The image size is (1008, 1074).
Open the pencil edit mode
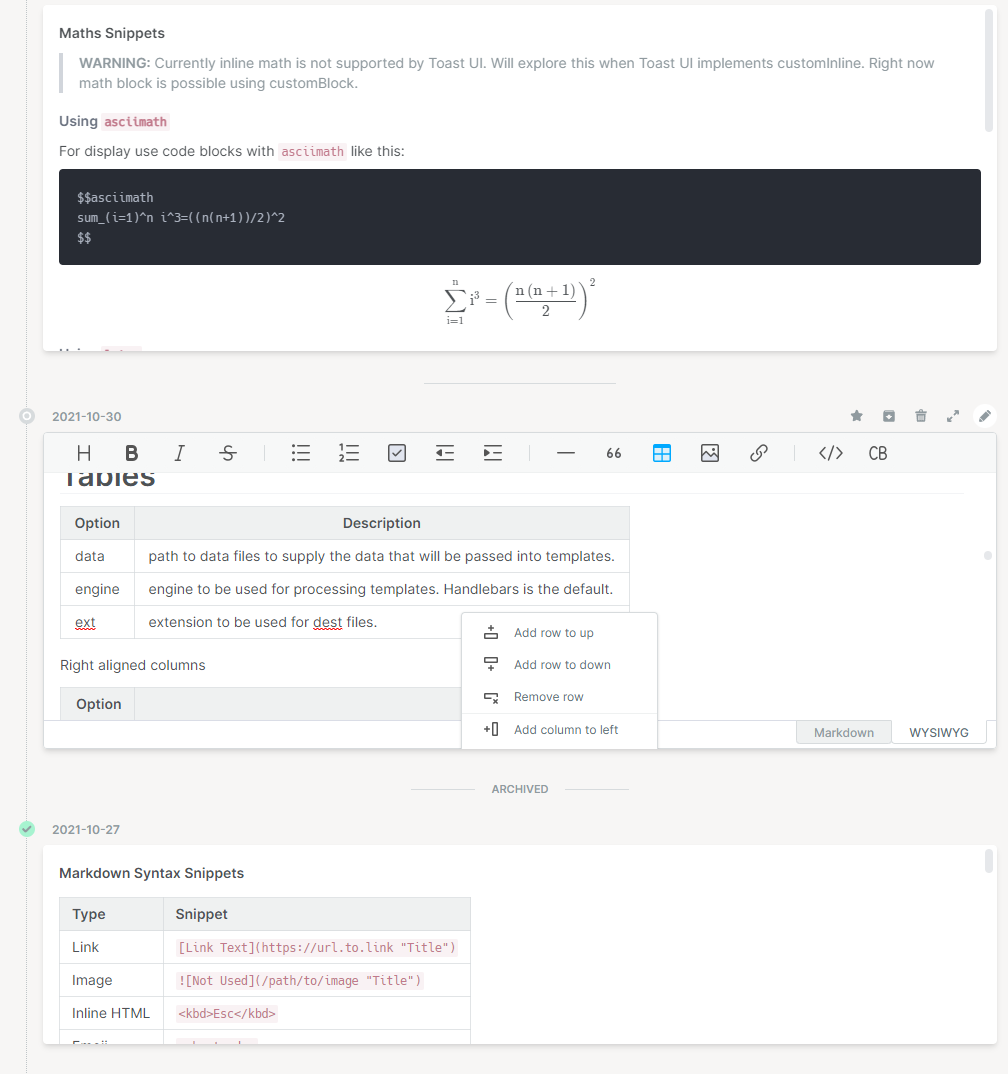tap(984, 416)
